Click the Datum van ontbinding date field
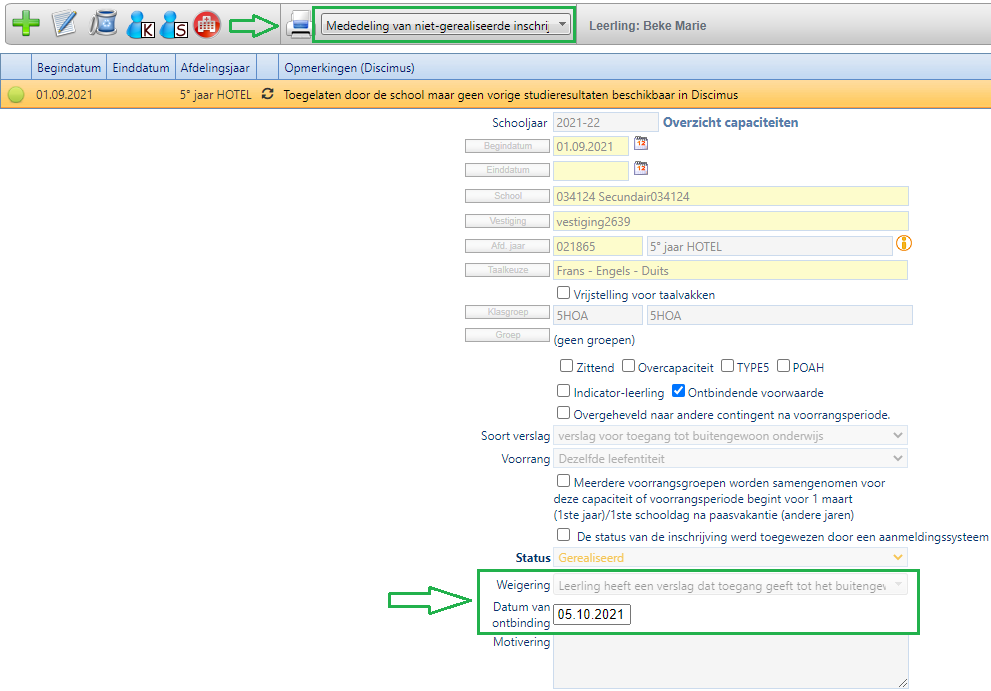 592,614
